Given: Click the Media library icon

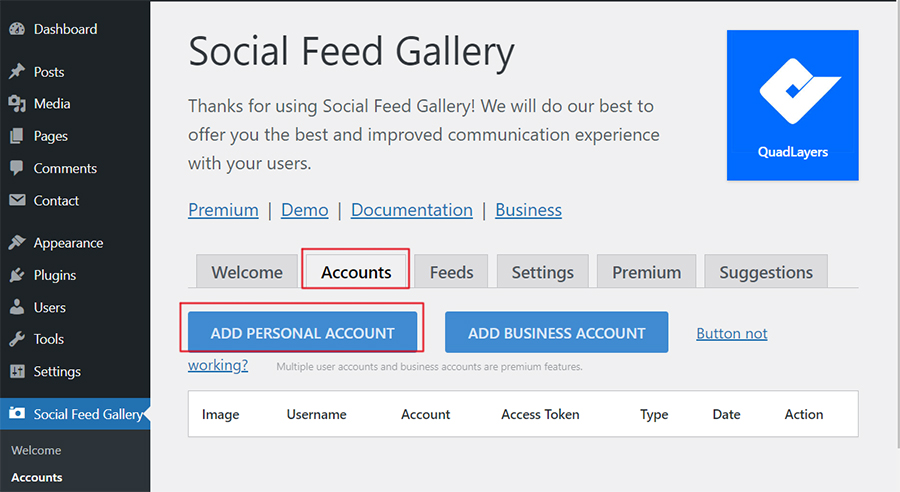Looking at the screenshot, I should tap(17, 104).
